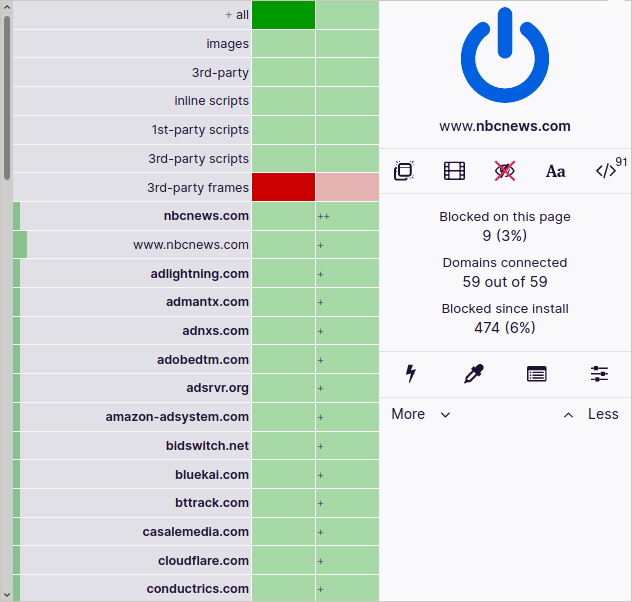Image resolution: width=632 pixels, height=602 pixels.
Task: Click the 'inline scripts' rule label
Action: 132,101
